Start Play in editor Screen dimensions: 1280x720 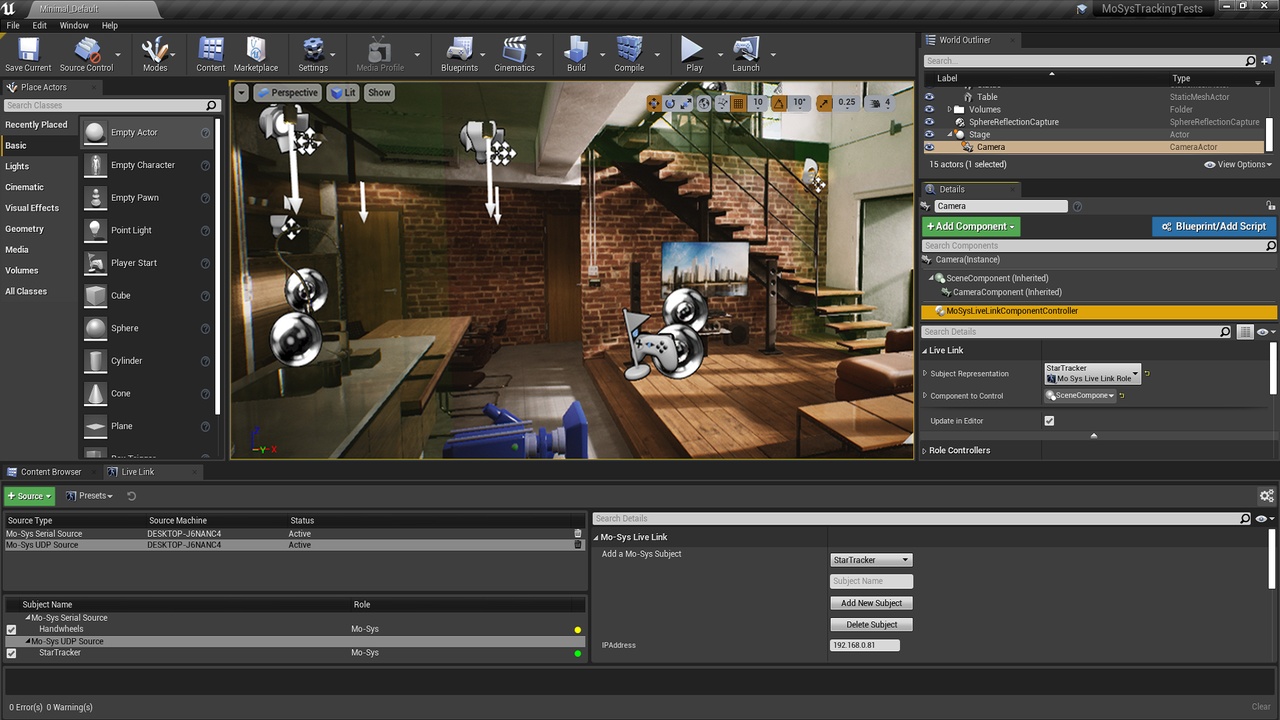pyautogui.click(x=693, y=54)
